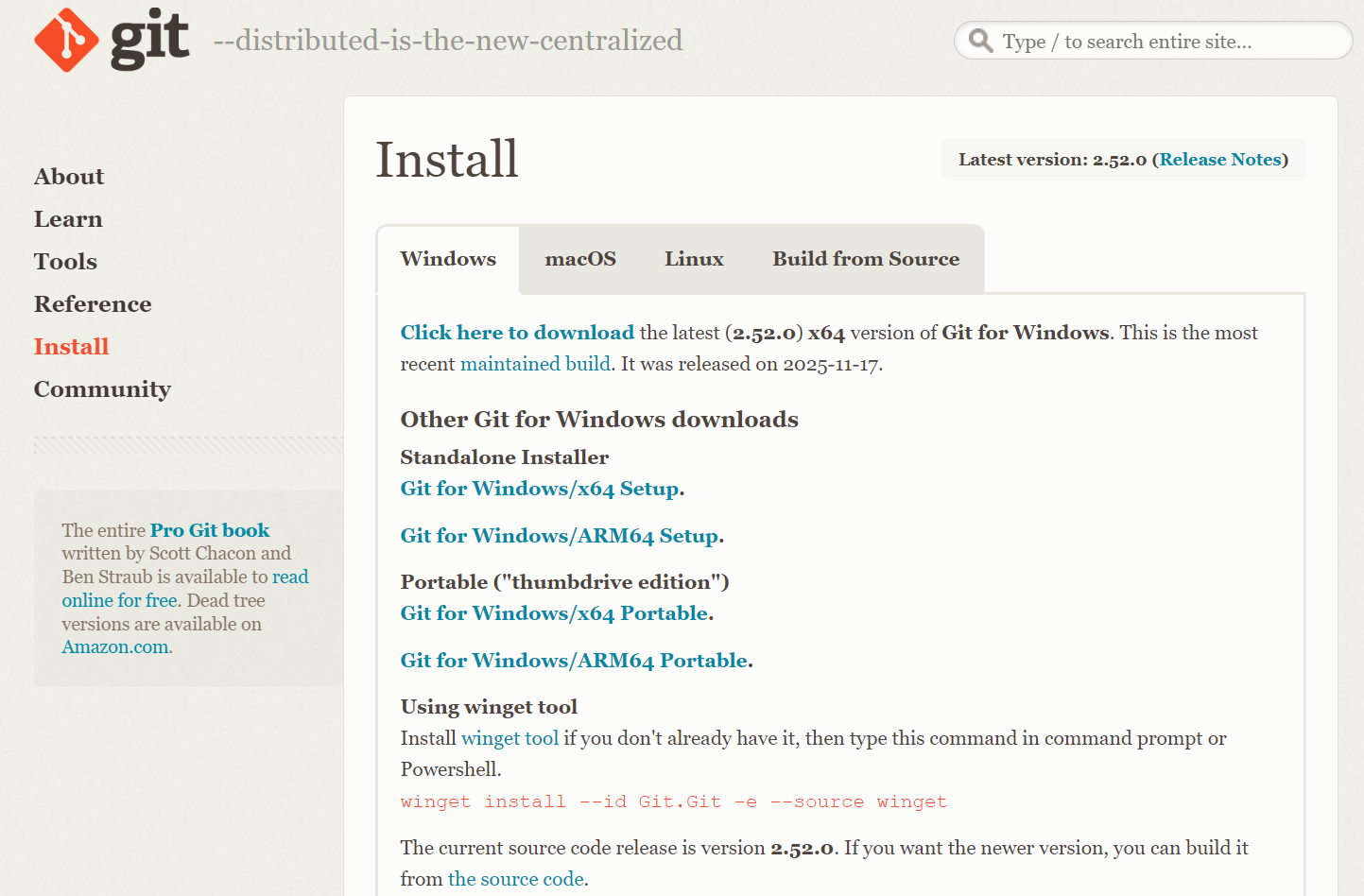The height and width of the screenshot is (896, 1364).
Task: Open the winget tool link
Action: 509,738
